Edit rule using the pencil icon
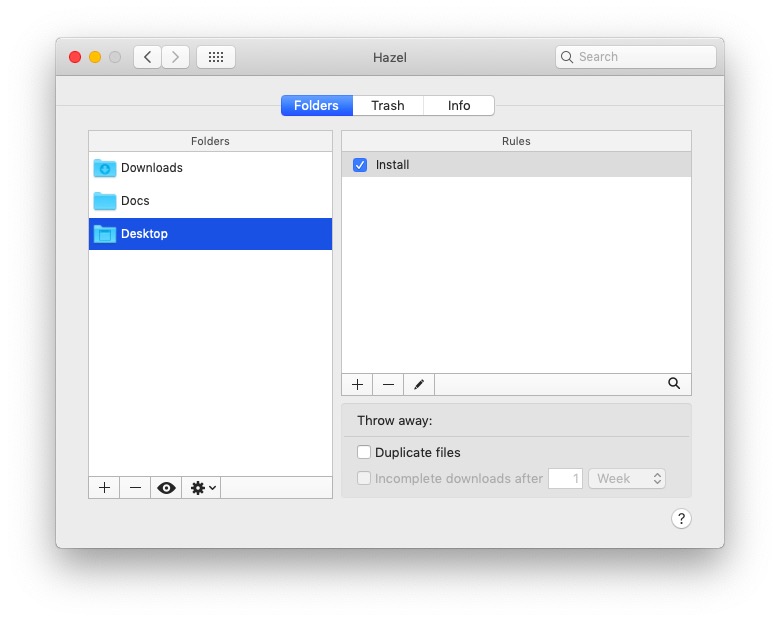This screenshot has width=780, height=622. pos(419,385)
